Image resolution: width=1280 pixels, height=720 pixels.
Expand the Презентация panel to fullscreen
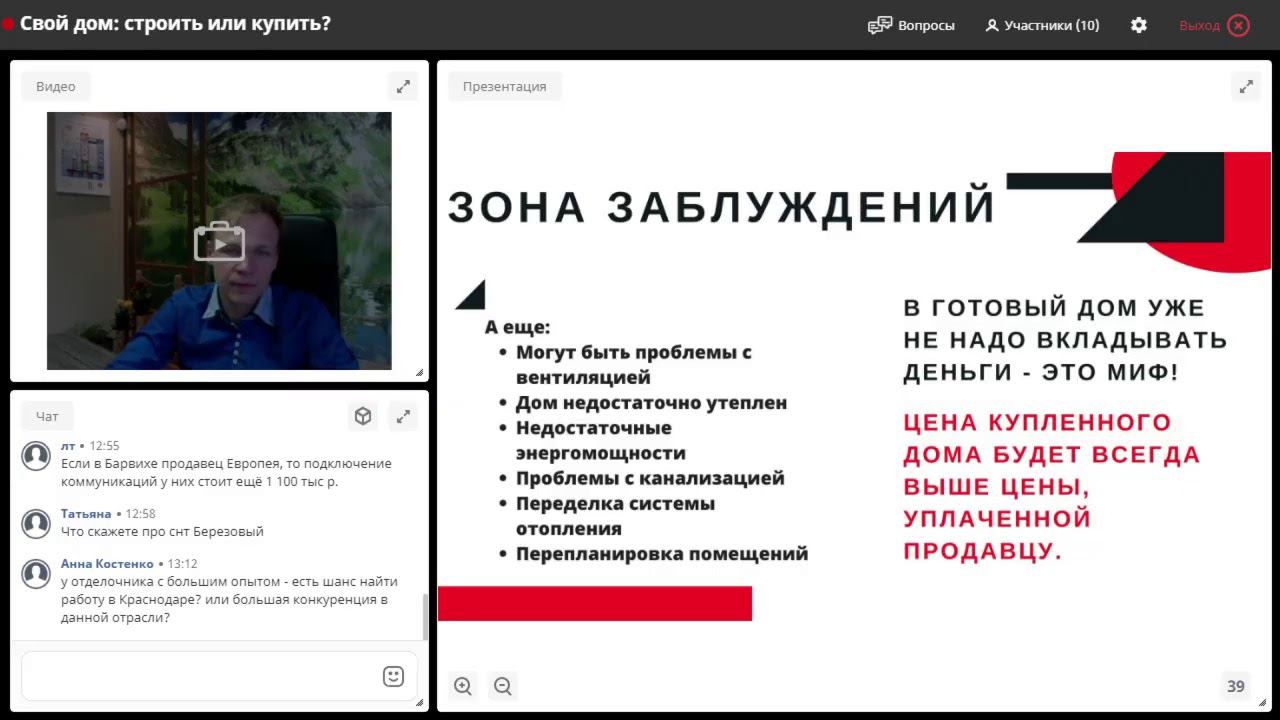point(1246,87)
